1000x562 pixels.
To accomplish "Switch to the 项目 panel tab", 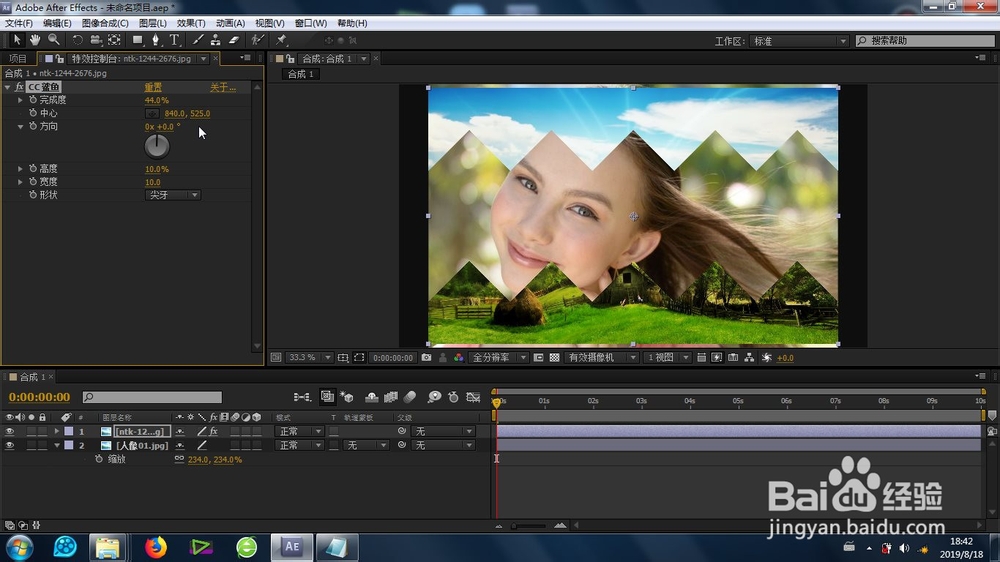I will [x=18, y=59].
